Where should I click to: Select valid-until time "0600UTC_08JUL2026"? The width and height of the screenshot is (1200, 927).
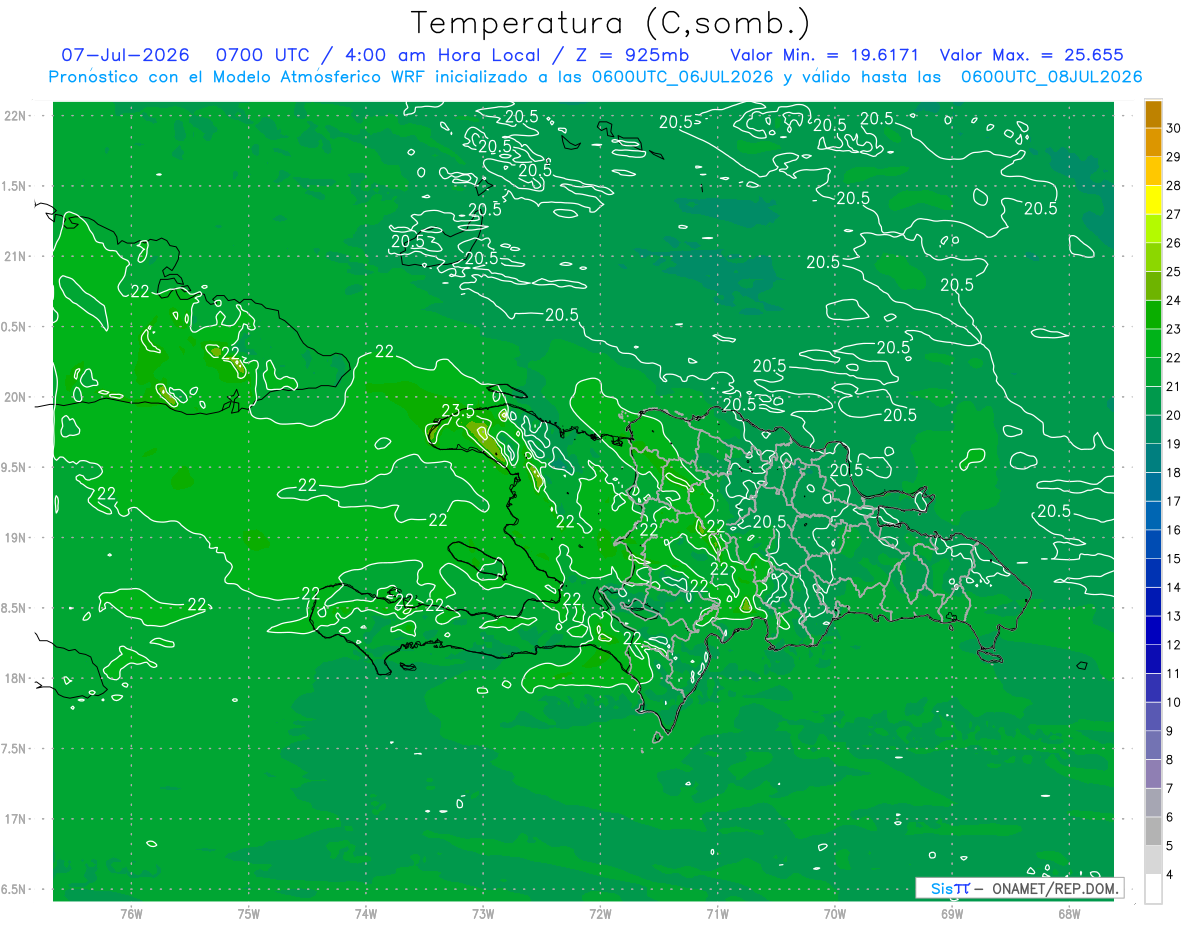tap(1051, 77)
